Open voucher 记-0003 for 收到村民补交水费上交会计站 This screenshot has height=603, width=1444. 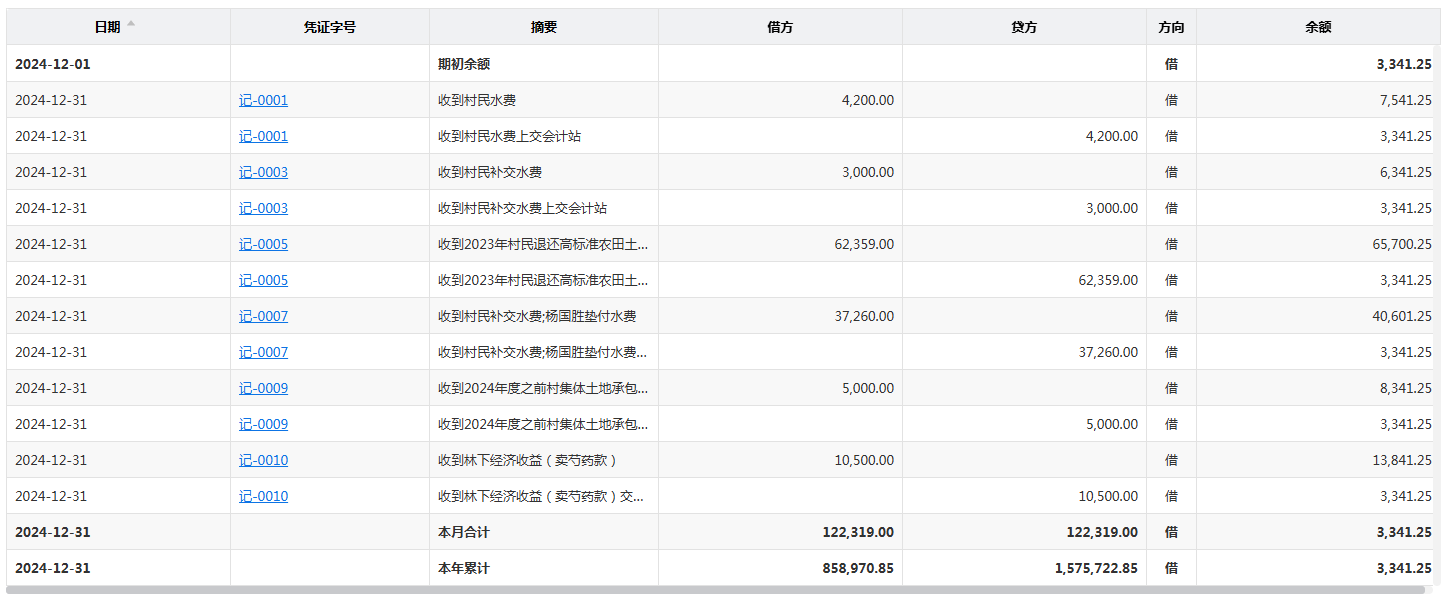tap(263, 208)
